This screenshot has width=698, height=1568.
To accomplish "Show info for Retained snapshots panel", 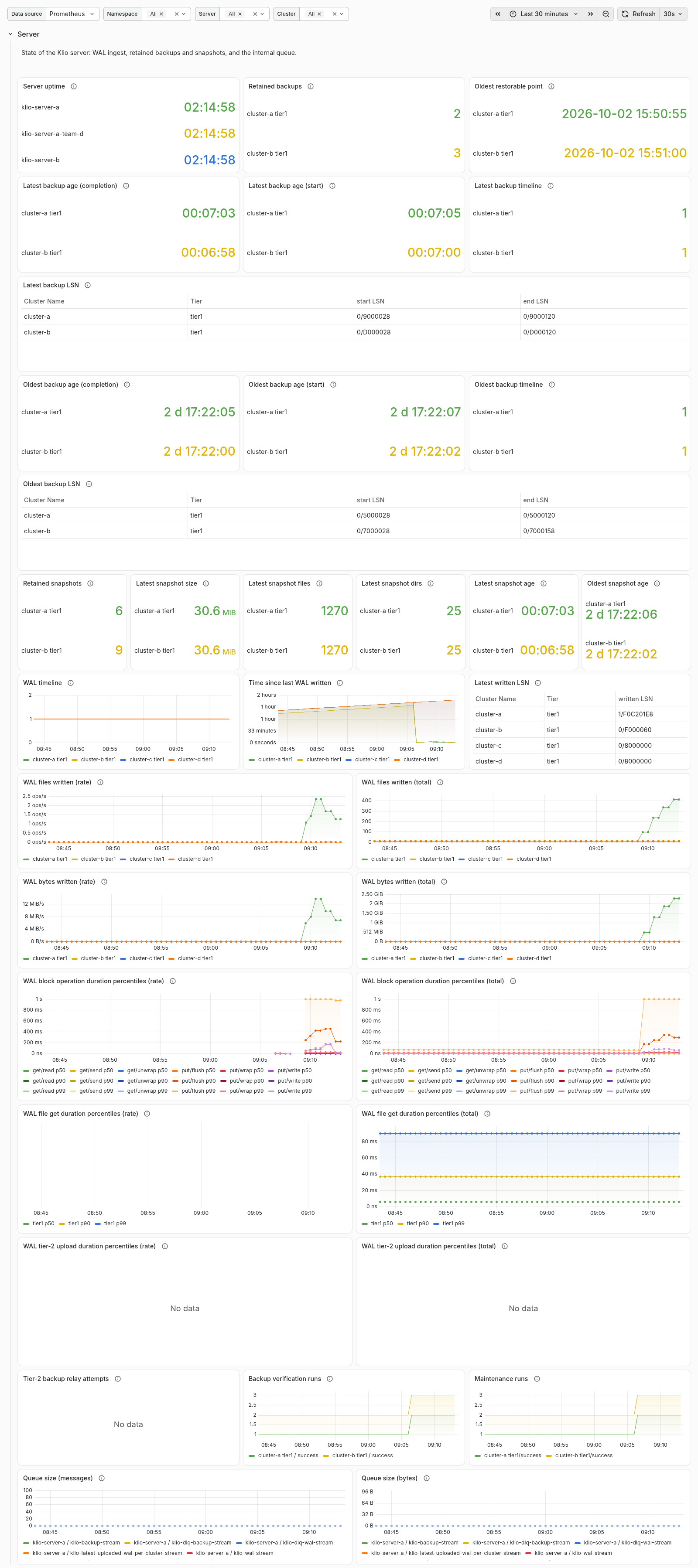I will [x=90, y=583].
